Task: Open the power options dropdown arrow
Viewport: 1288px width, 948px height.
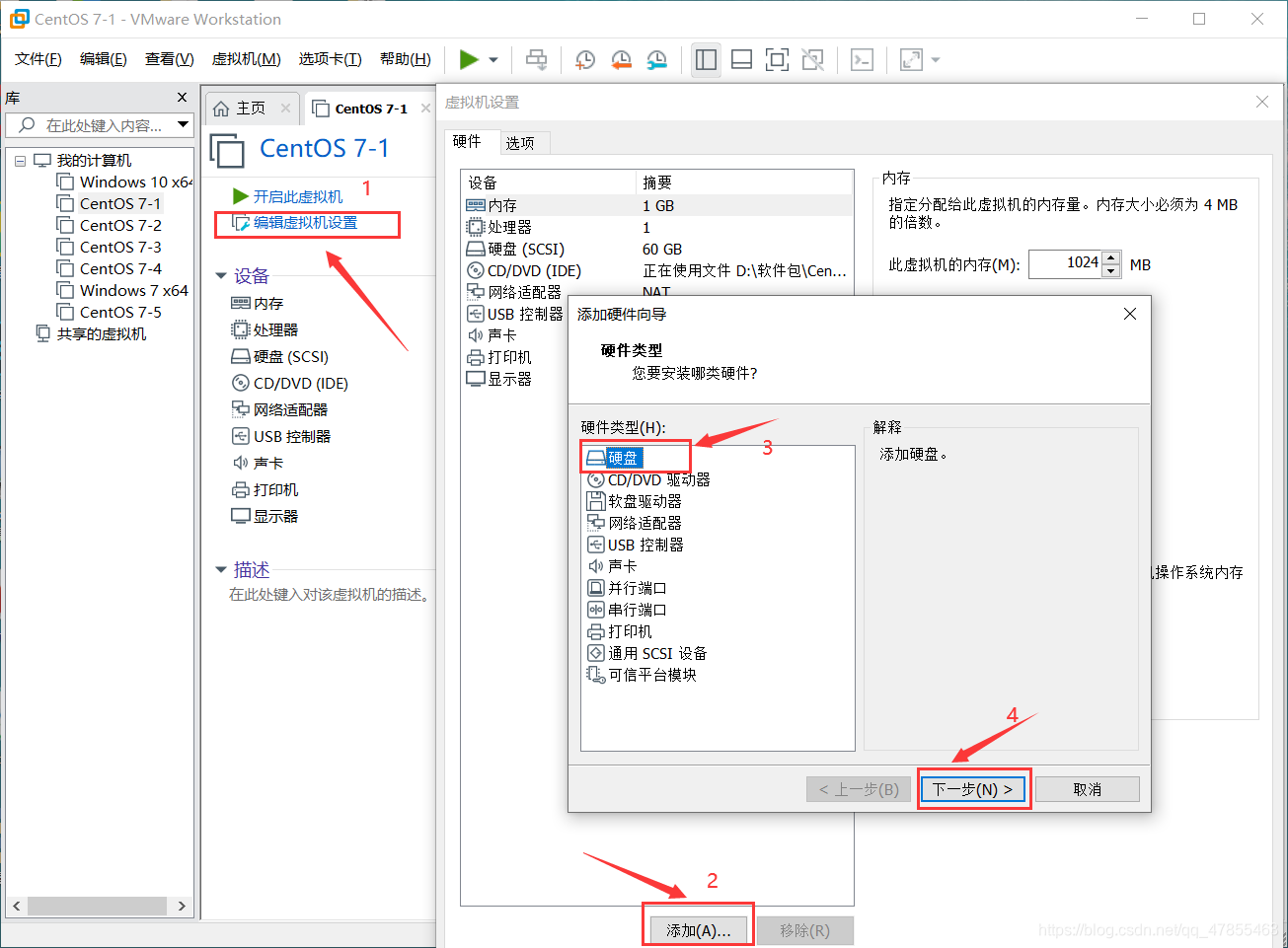Action: click(493, 60)
